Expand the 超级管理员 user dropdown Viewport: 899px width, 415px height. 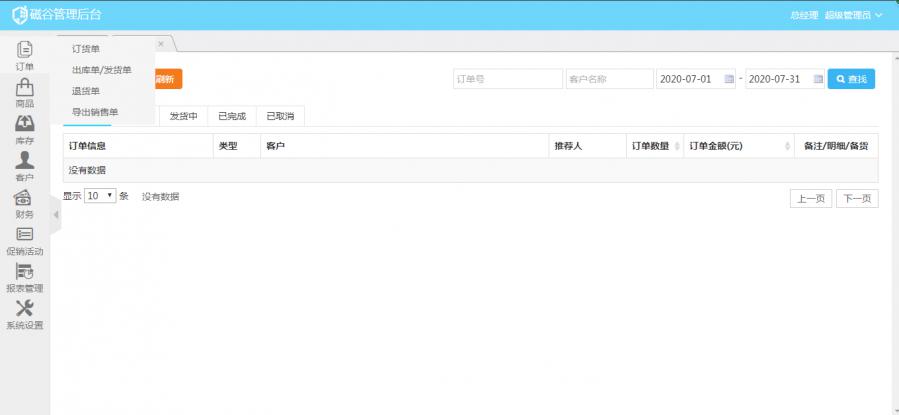853,15
